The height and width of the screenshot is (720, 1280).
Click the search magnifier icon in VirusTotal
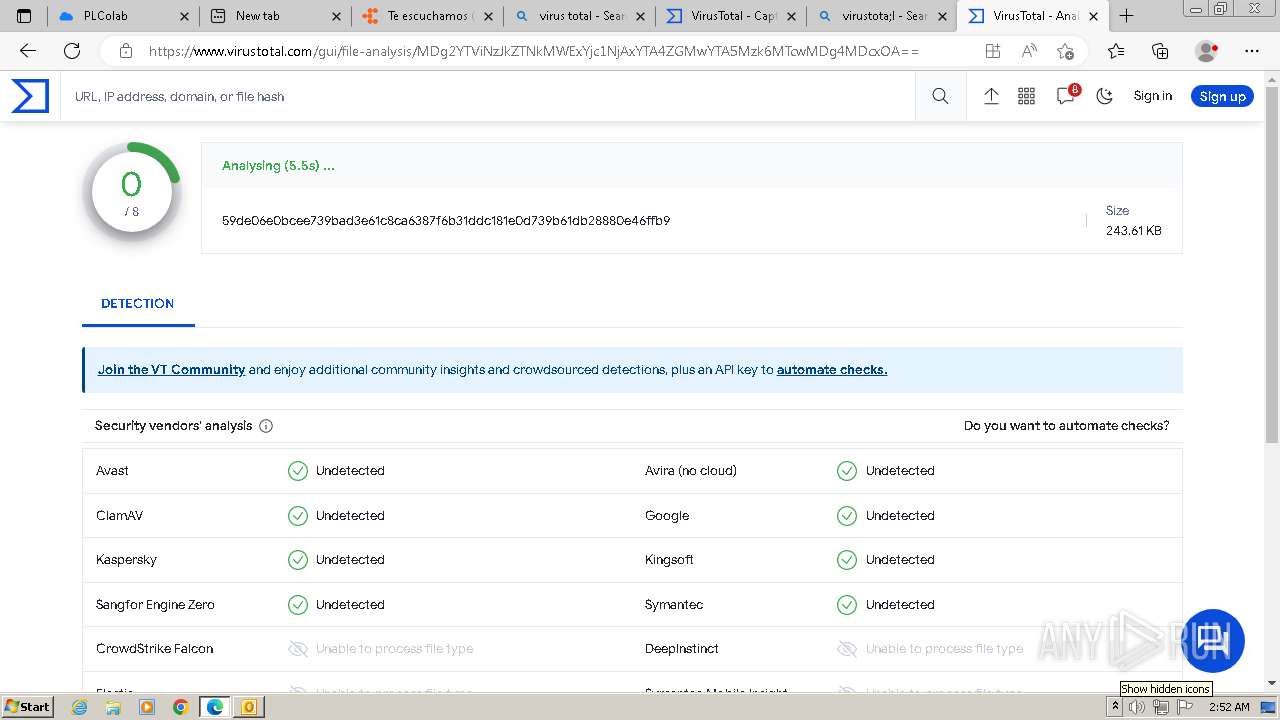click(940, 96)
